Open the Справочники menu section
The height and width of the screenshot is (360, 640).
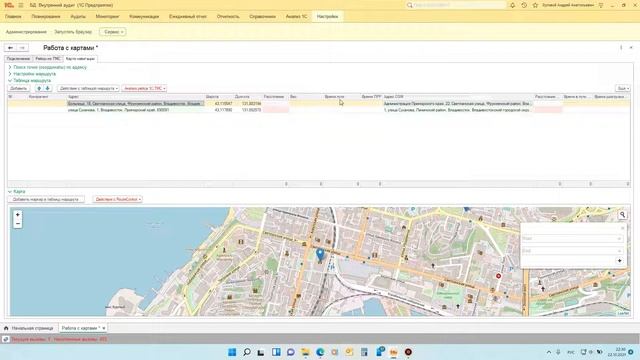[x=262, y=17]
